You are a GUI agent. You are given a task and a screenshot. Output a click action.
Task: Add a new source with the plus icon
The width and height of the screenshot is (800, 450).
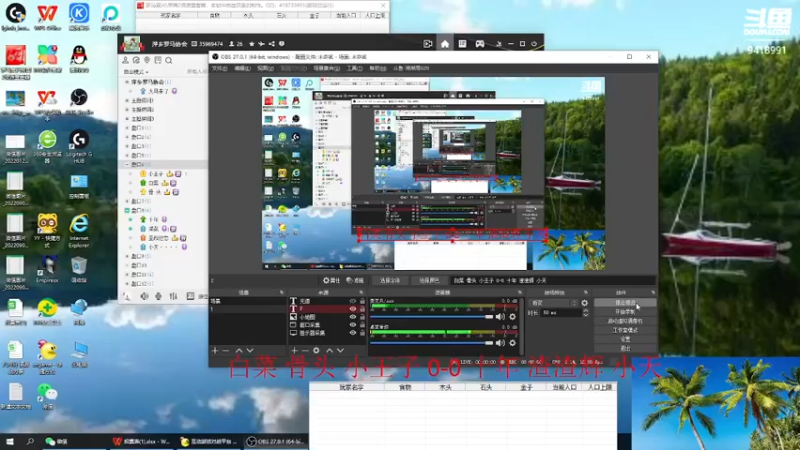(x=294, y=351)
